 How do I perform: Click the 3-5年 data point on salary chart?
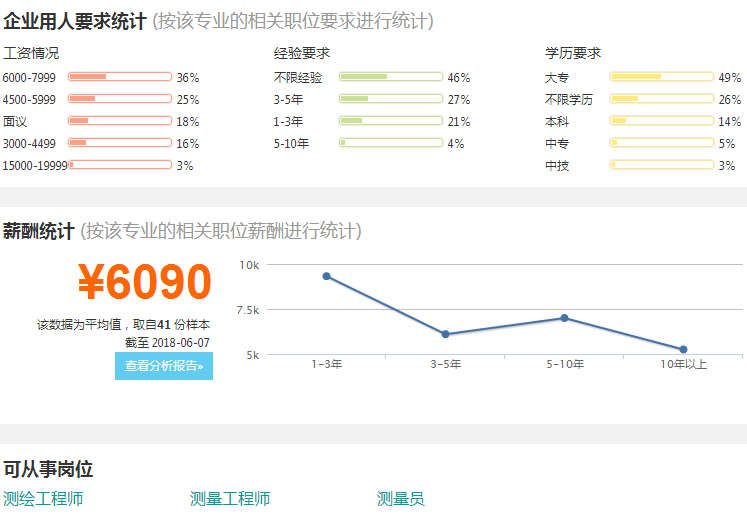pos(445,334)
